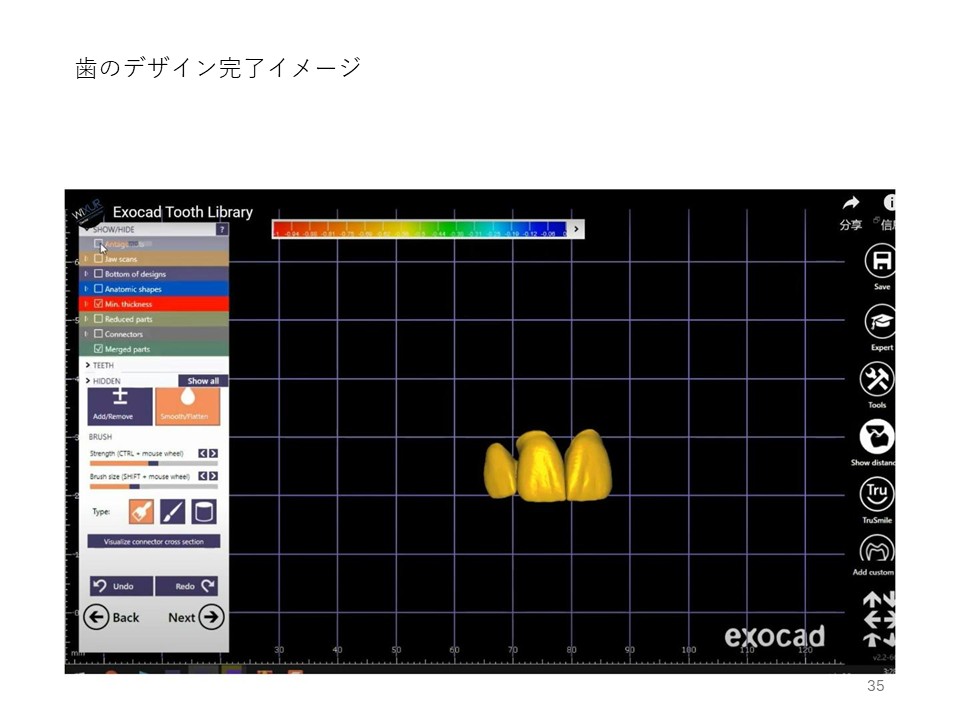Expand the HIDDEN section

(x=88, y=381)
